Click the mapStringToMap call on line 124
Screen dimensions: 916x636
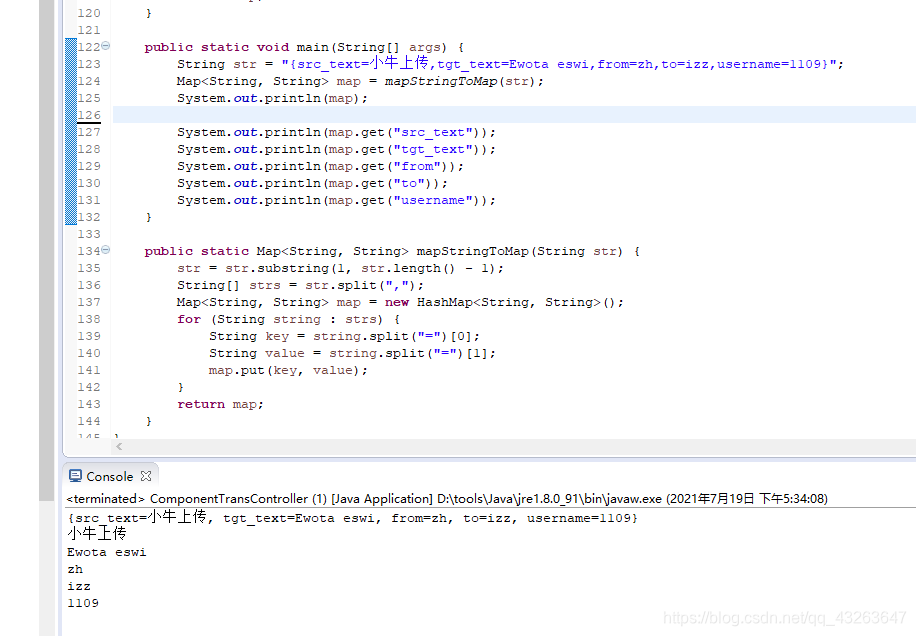[x=464, y=81]
